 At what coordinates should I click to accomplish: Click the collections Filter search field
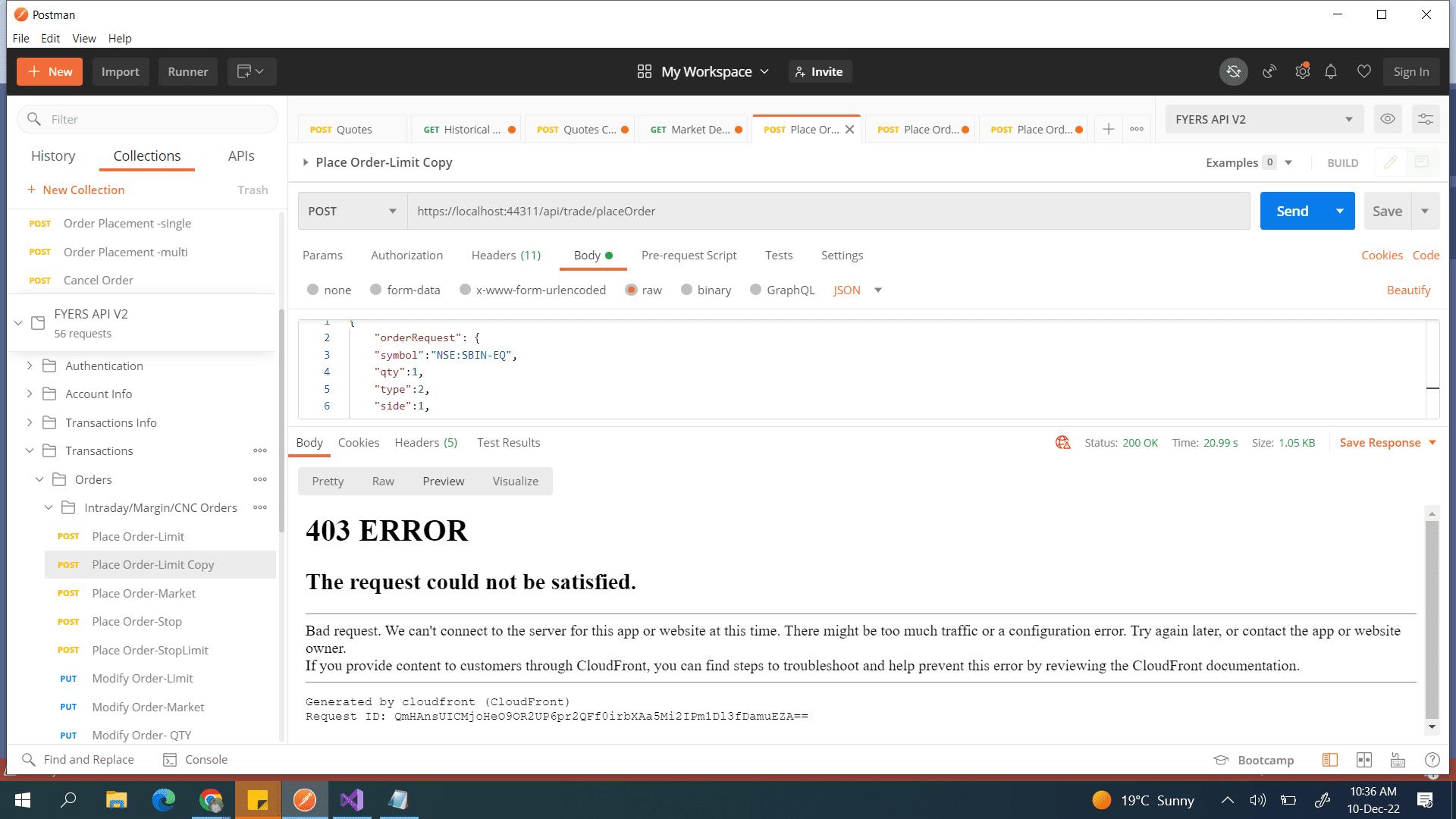pos(148,119)
